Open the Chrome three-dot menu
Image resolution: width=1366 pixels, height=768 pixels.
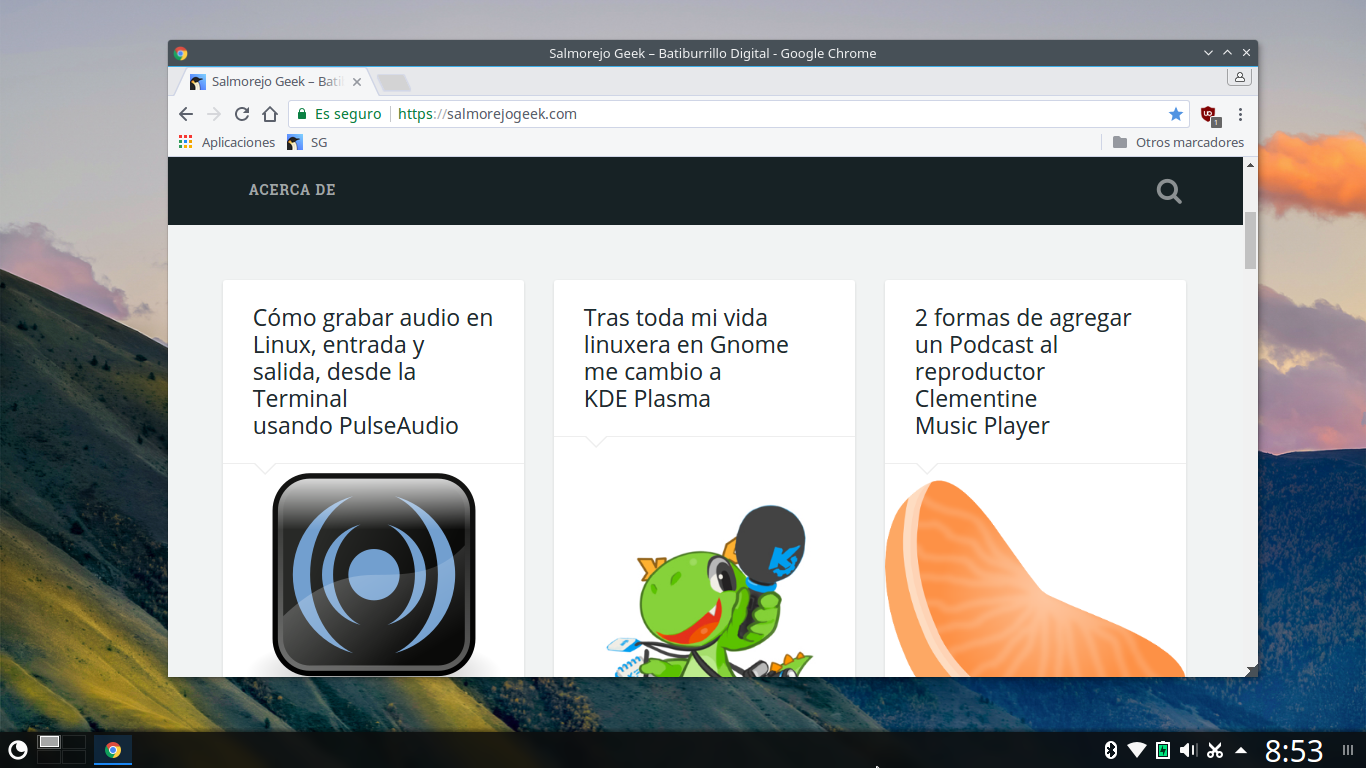tap(1240, 114)
